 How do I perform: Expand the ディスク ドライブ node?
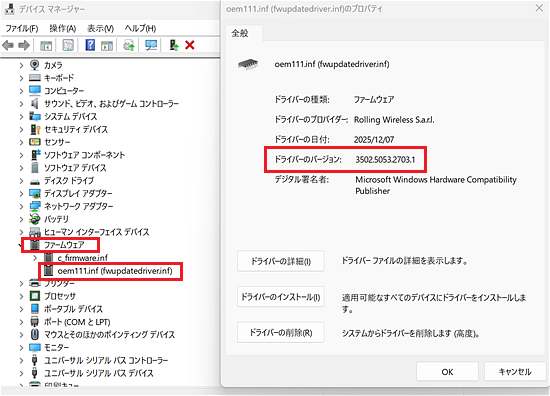coord(21,181)
